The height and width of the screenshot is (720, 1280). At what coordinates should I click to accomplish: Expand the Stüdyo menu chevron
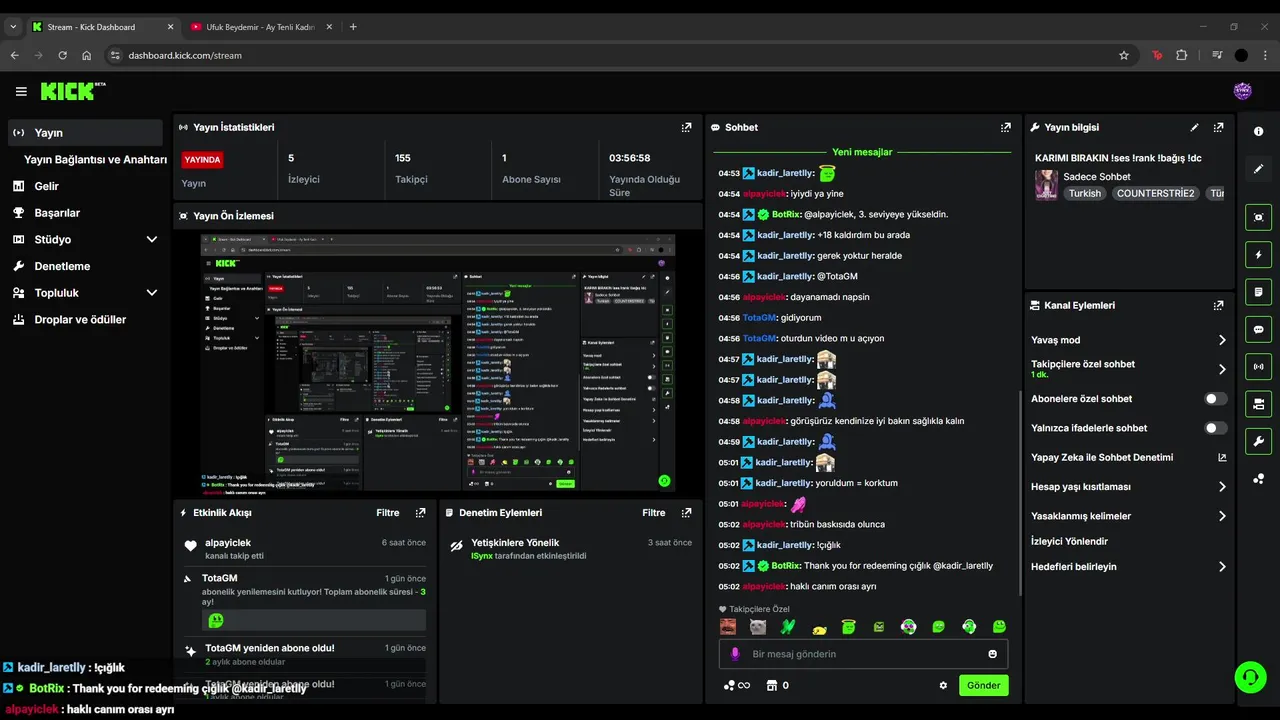(152, 239)
